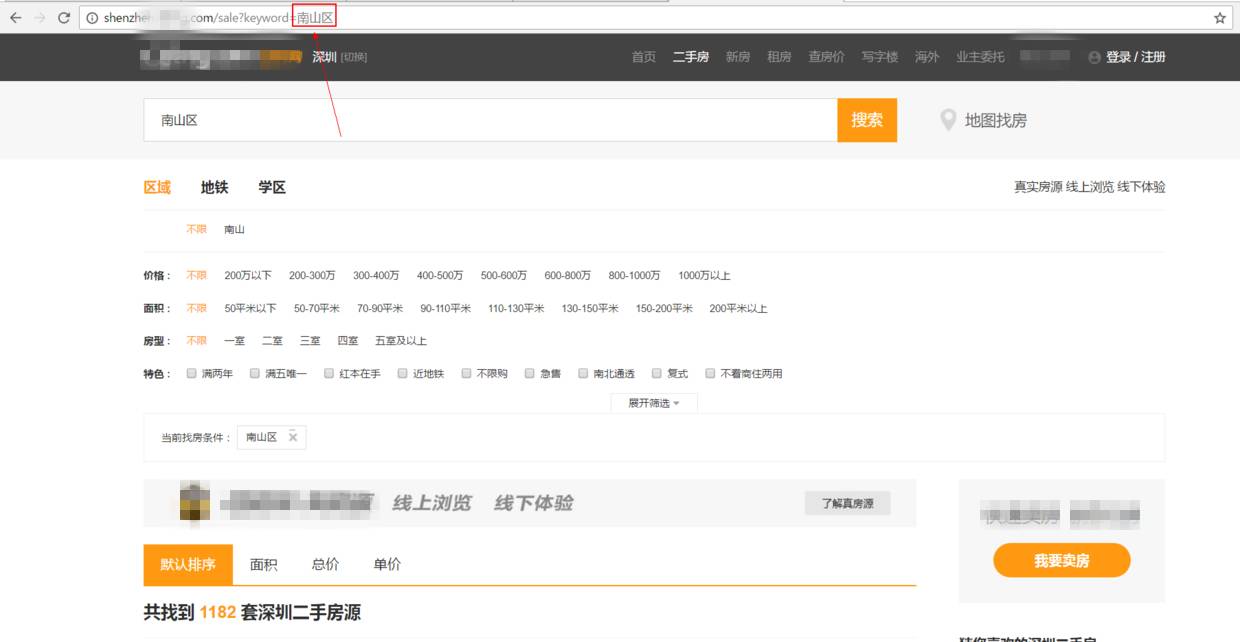The width and height of the screenshot is (1240, 642).
Task: Filter price 500-600万
Action: tap(504, 275)
